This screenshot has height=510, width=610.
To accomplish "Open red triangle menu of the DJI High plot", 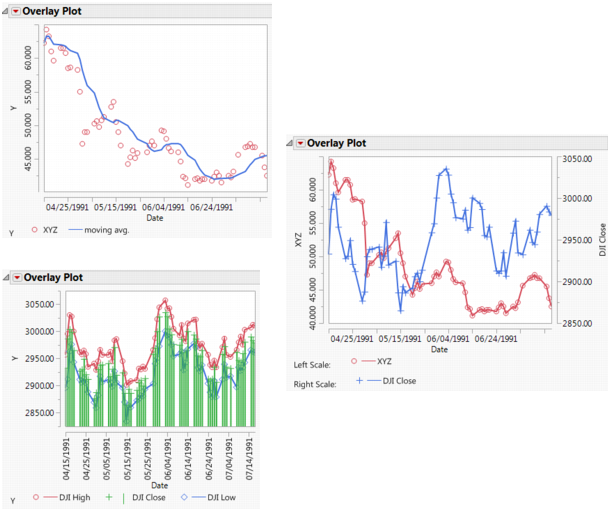I will point(15,277).
